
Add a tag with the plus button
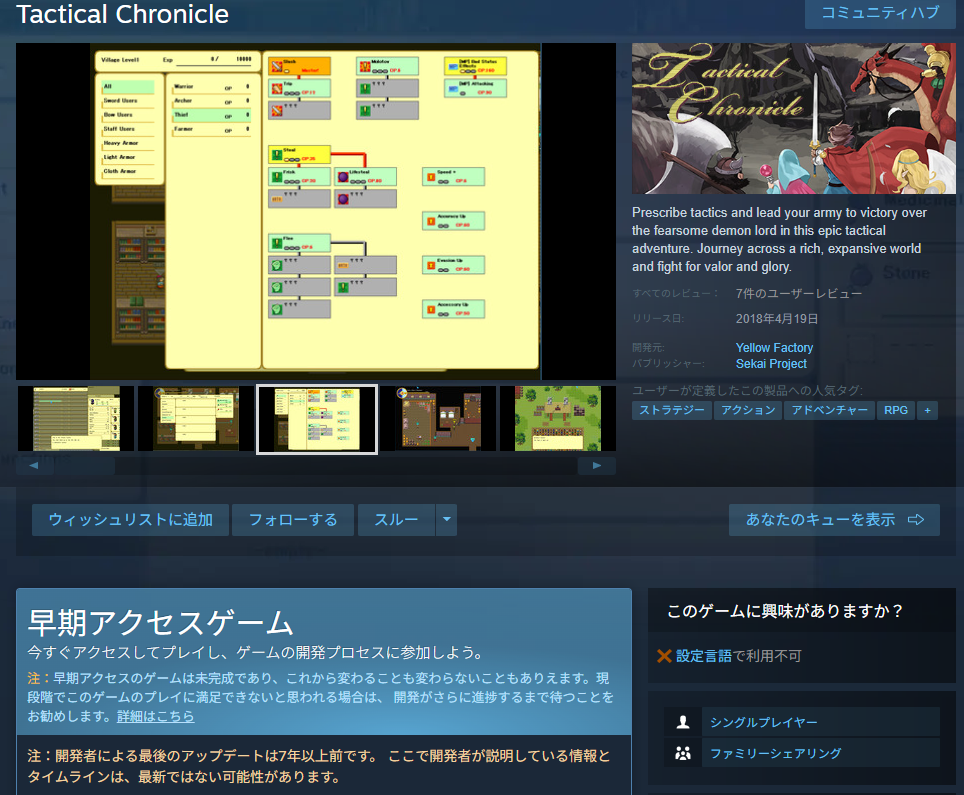[x=927, y=410]
